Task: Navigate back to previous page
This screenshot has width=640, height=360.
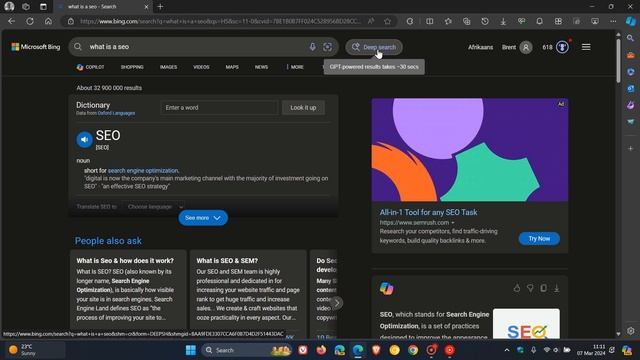Action: (x=11, y=21)
